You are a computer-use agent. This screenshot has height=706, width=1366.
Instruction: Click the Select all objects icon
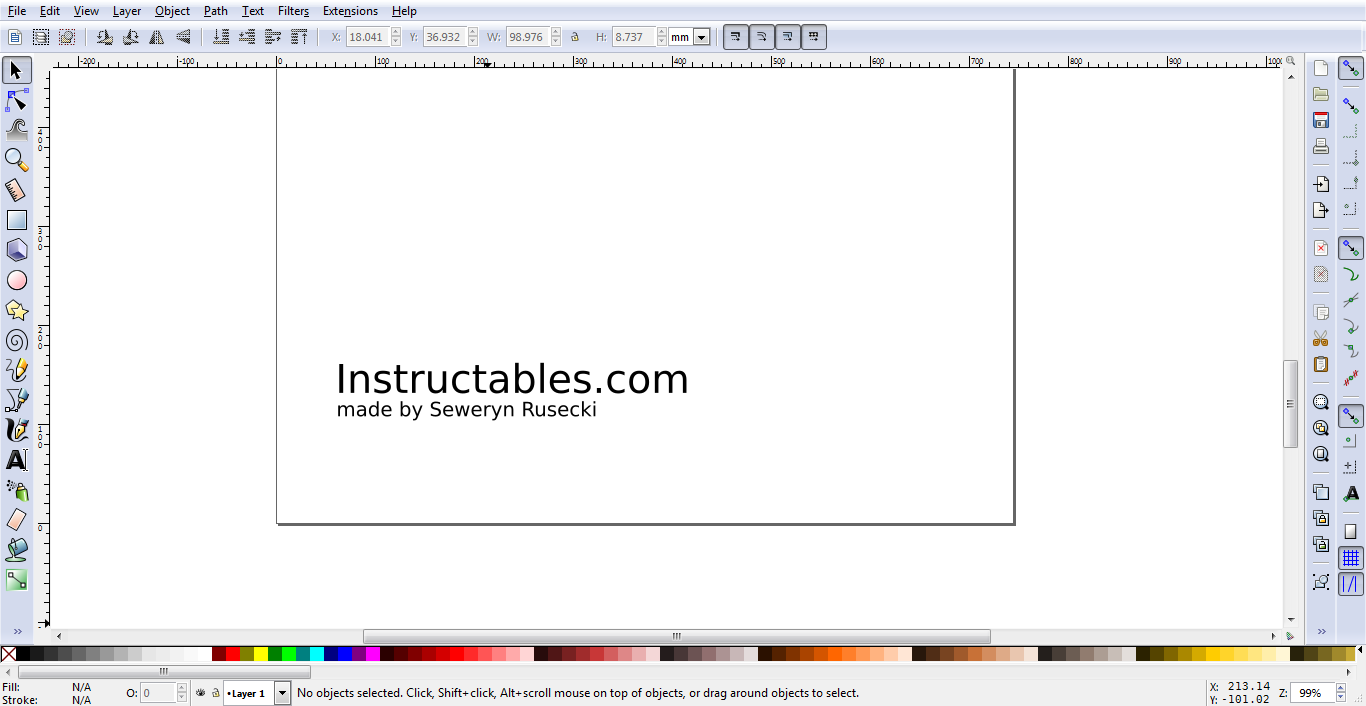point(15,37)
